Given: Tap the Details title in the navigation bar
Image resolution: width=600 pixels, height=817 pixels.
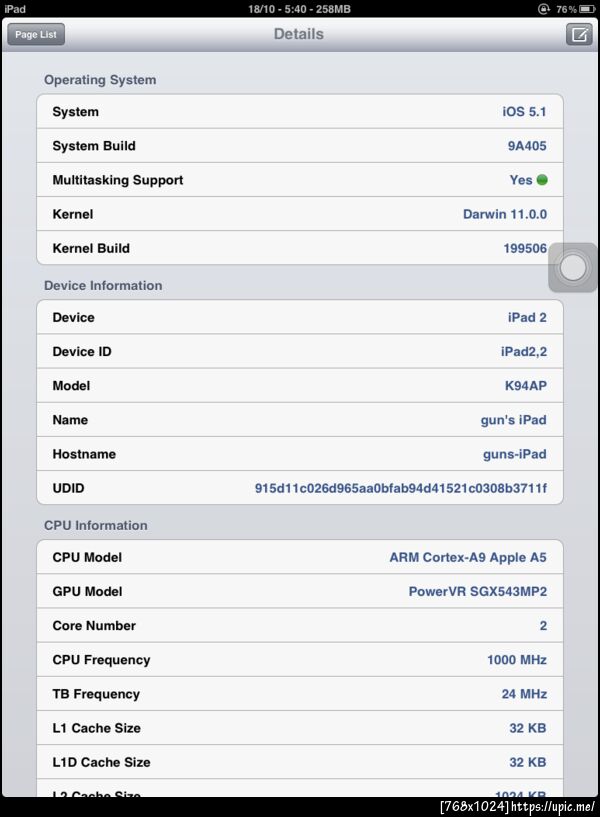Looking at the screenshot, I should coord(299,34).
